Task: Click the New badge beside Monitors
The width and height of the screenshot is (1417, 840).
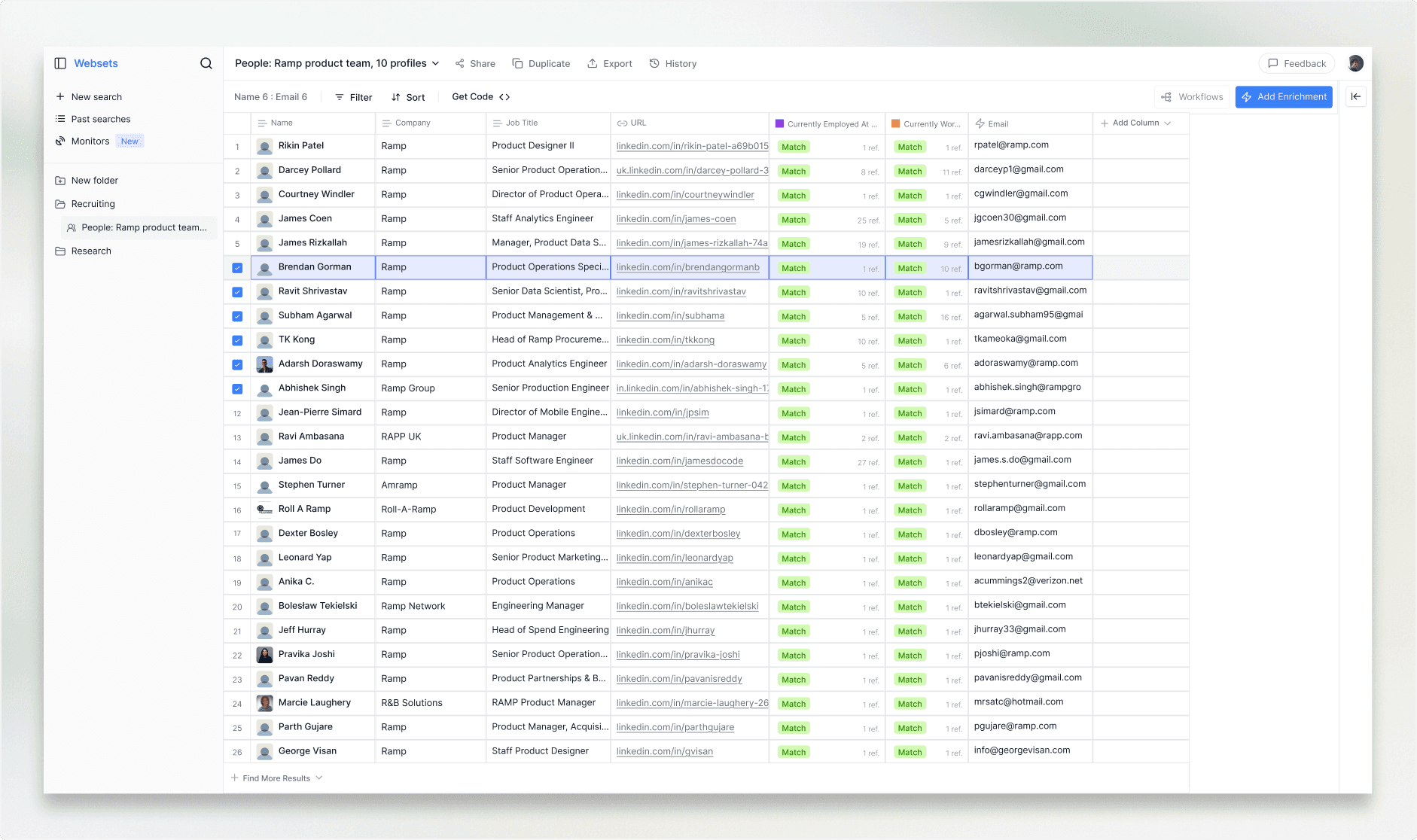Action: pos(130,141)
